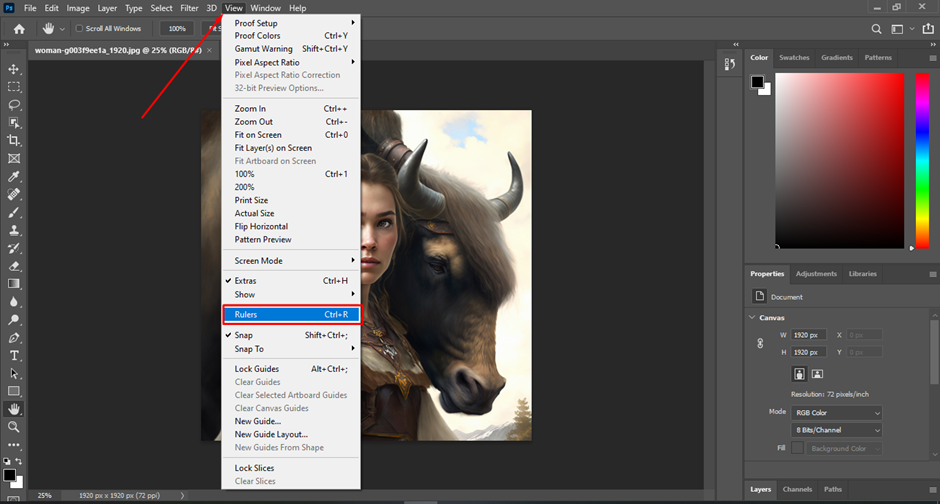Choose New Guide Layout menu item
This screenshot has height=504, width=940.
click(x=291, y=434)
